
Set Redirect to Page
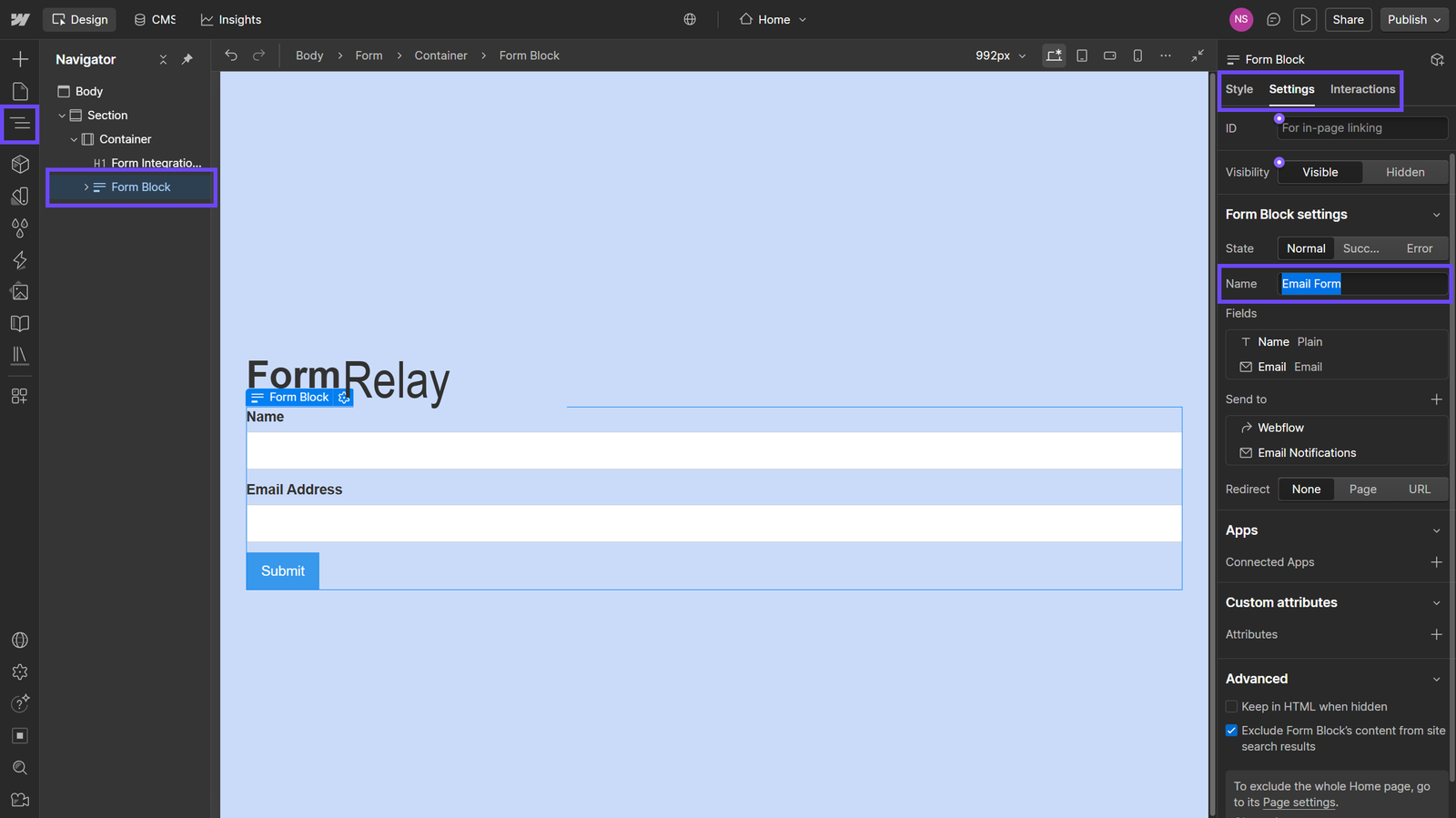1362,490
